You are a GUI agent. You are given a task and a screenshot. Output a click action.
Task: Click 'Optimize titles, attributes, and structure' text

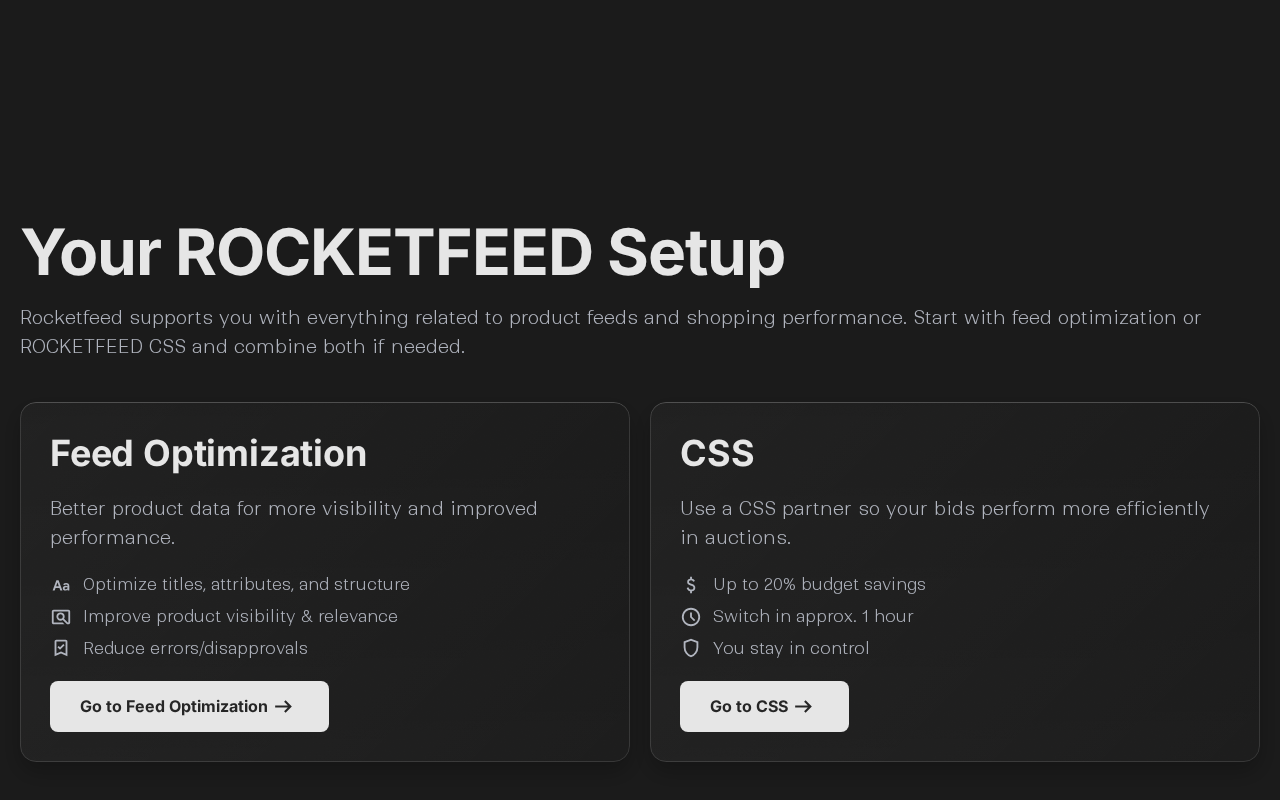click(x=246, y=584)
